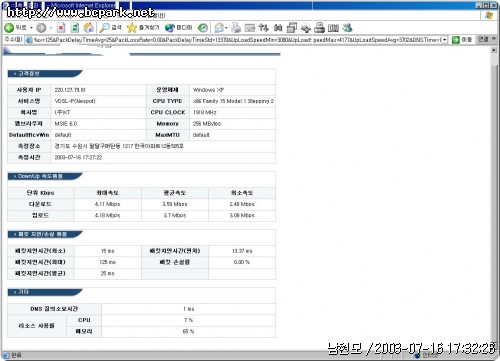Viewport: 500px width, 361px height.
Task: Click the Down/Up speed section header
Action: point(45,176)
